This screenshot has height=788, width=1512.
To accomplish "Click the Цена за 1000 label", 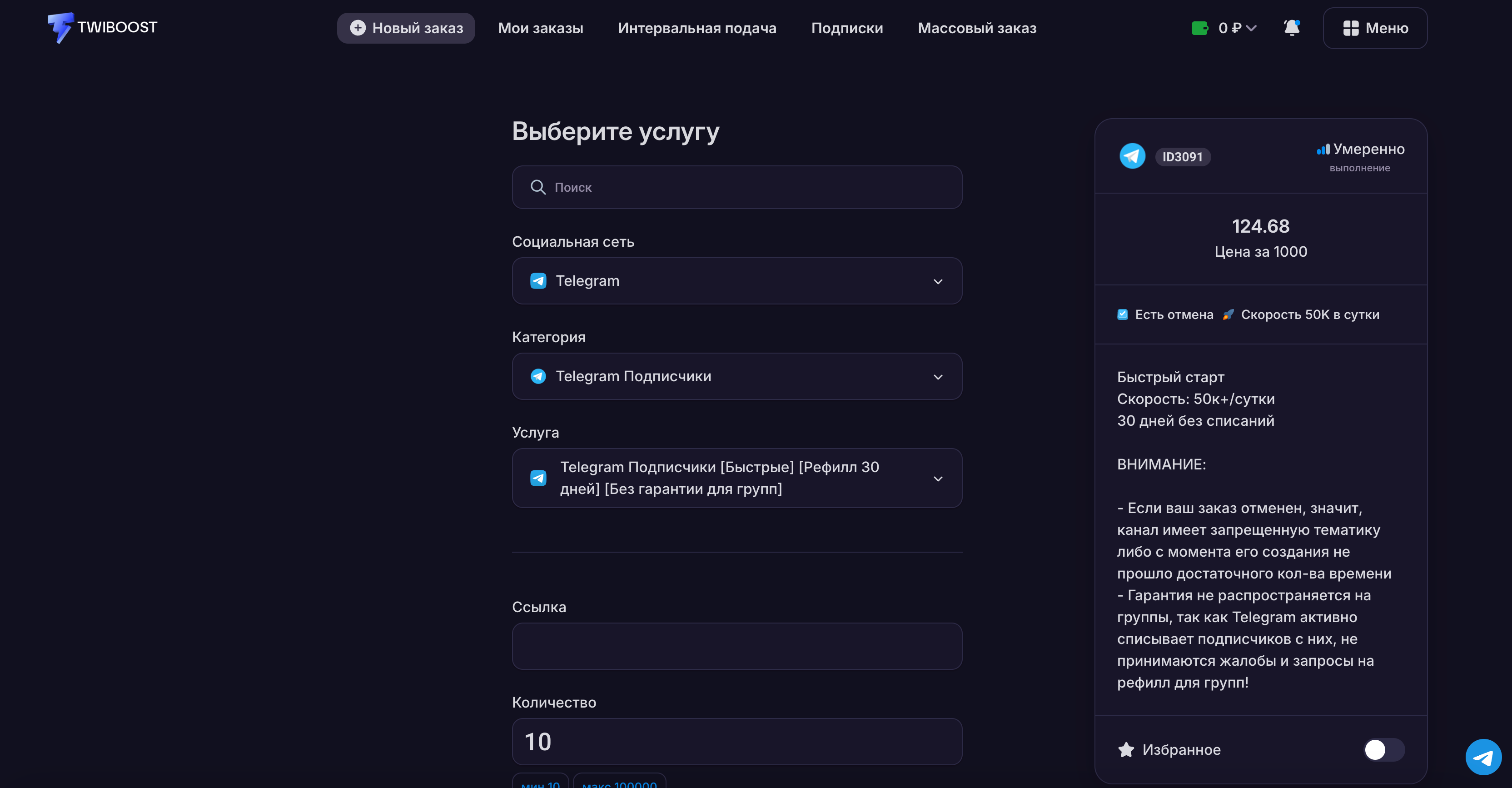I will coord(1260,251).
